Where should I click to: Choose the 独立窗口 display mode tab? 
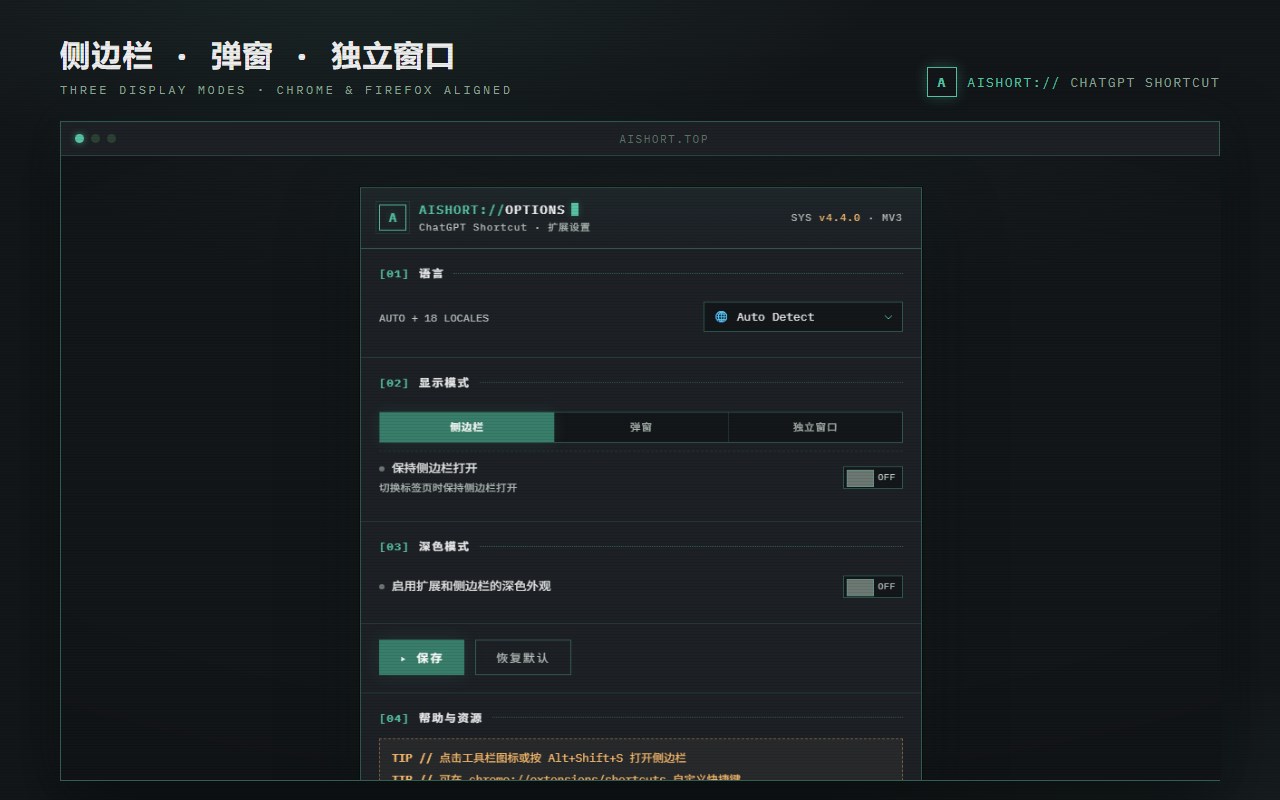[815, 427]
